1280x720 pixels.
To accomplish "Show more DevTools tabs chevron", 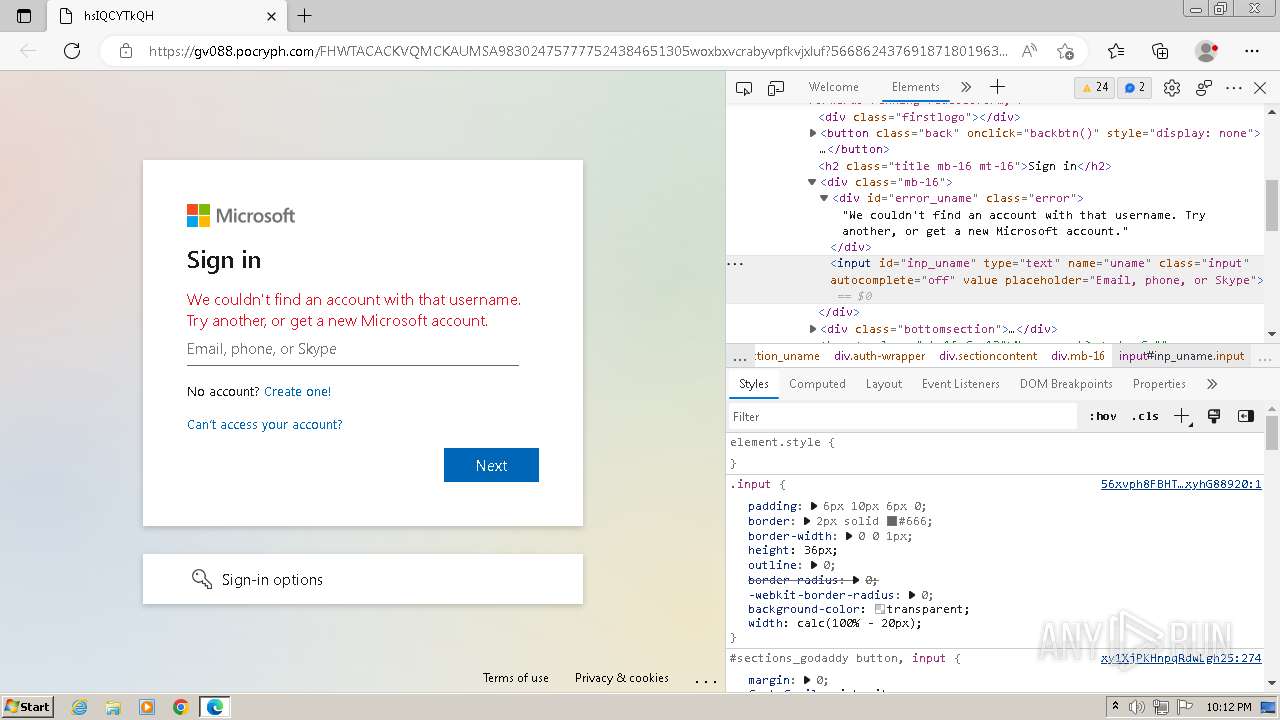I will pos(966,87).
